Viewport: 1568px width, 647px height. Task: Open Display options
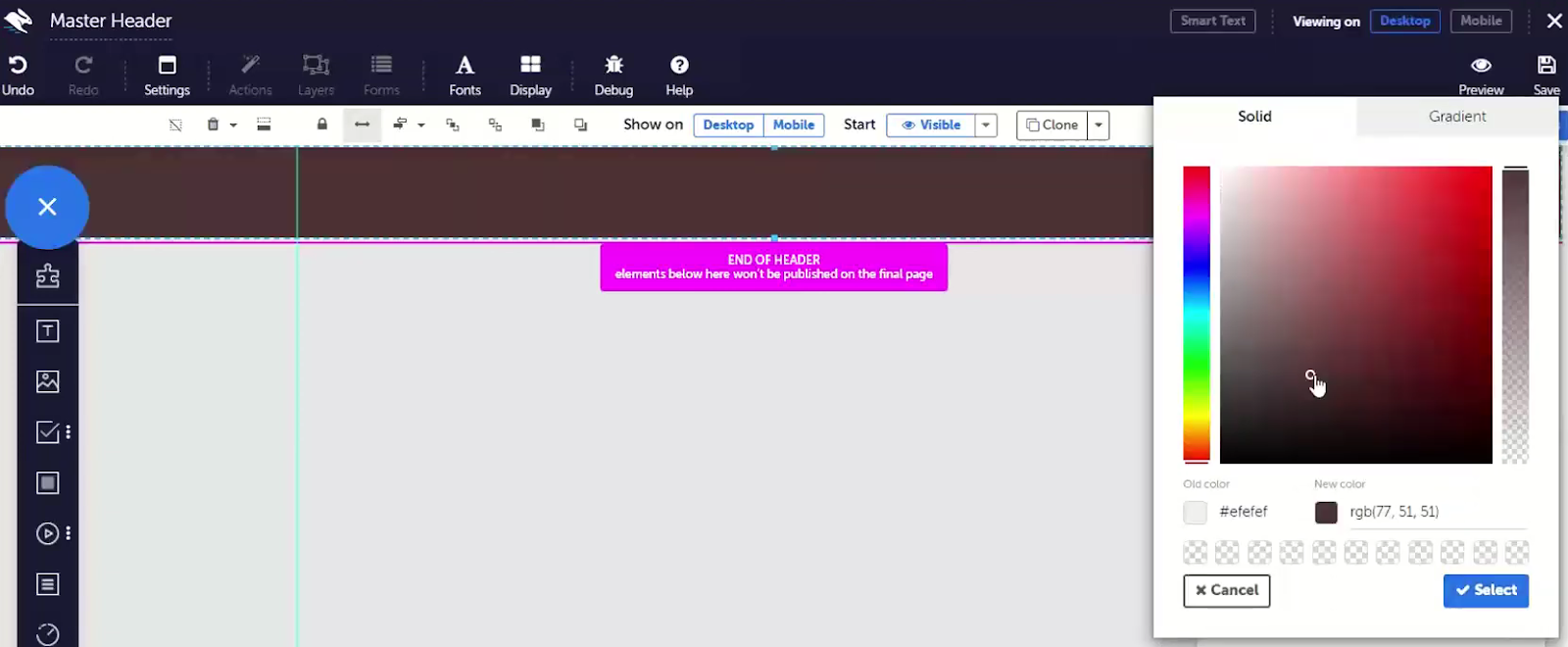point(530,75)
